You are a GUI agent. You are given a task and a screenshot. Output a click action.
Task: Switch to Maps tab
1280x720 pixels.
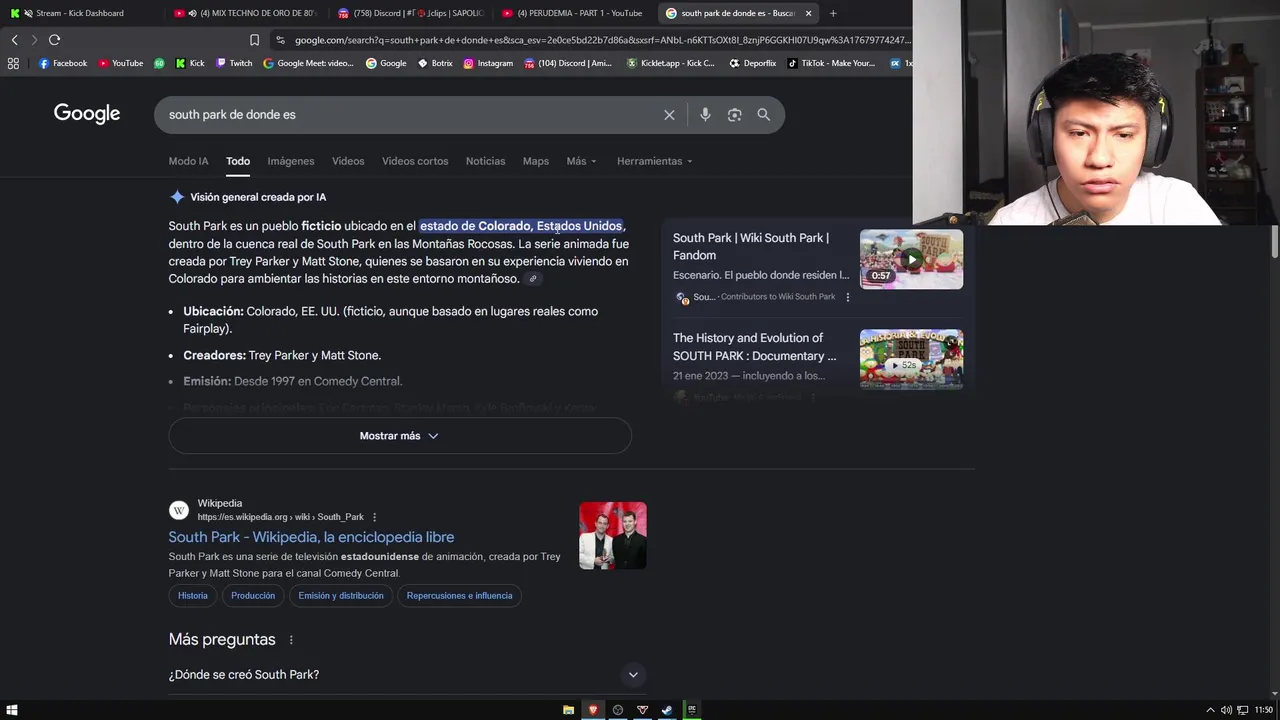[536, 161]
